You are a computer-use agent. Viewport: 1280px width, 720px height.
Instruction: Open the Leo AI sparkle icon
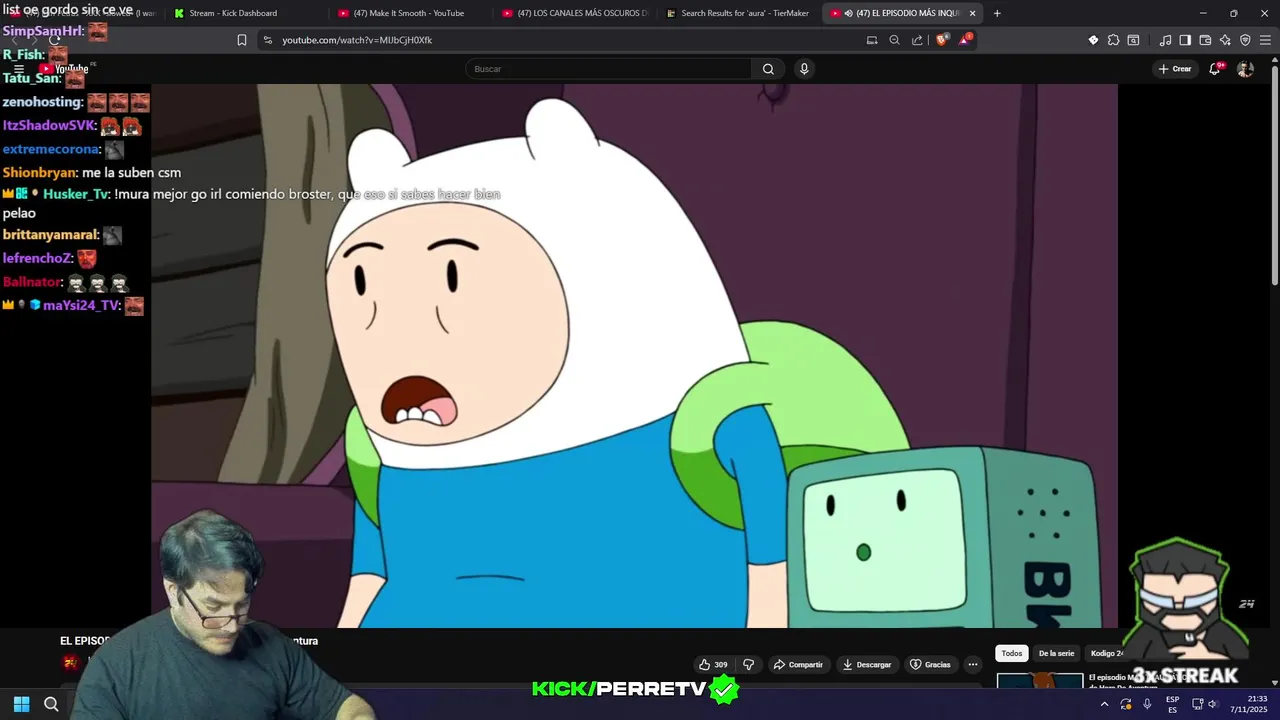pyautogui.click(x=1225, y=40)
